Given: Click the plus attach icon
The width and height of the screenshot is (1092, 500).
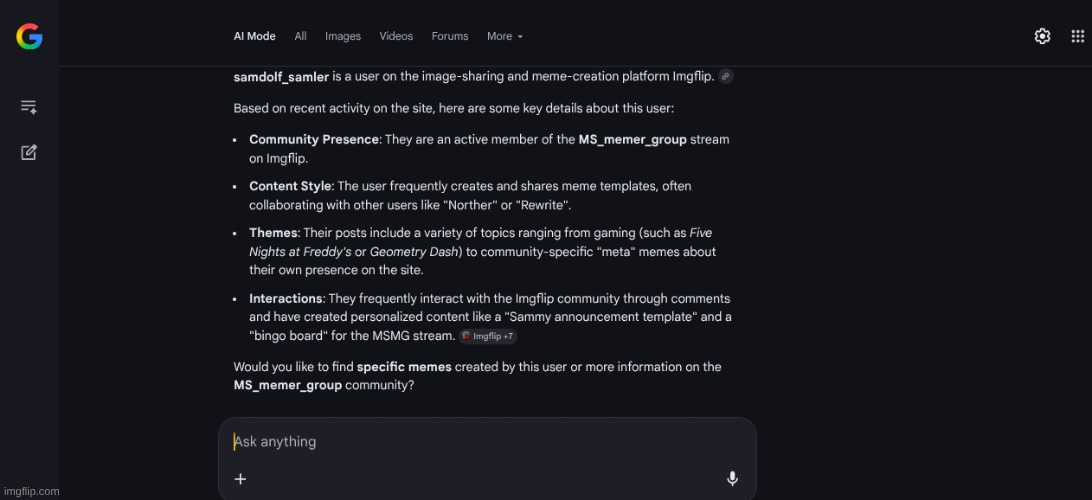Looking at the screenshot, I should coord(240,479).
